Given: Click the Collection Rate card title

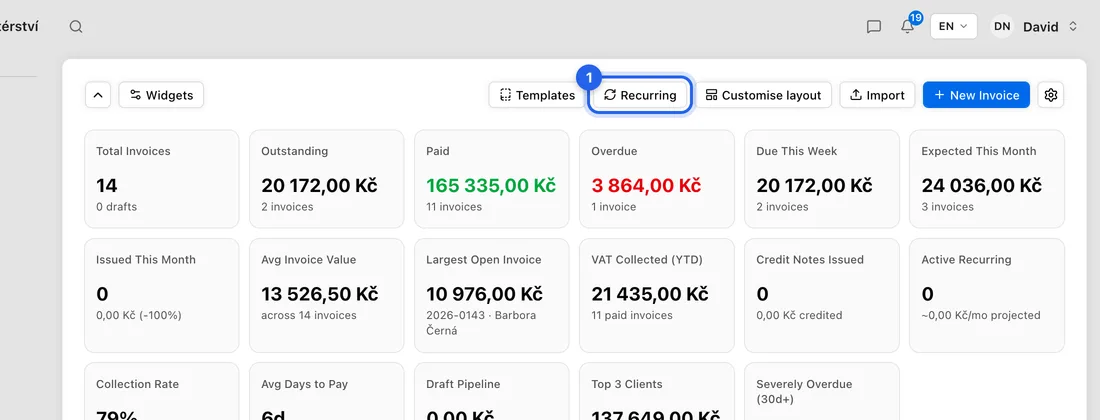Looking at the screenshot, I should 138,384.
